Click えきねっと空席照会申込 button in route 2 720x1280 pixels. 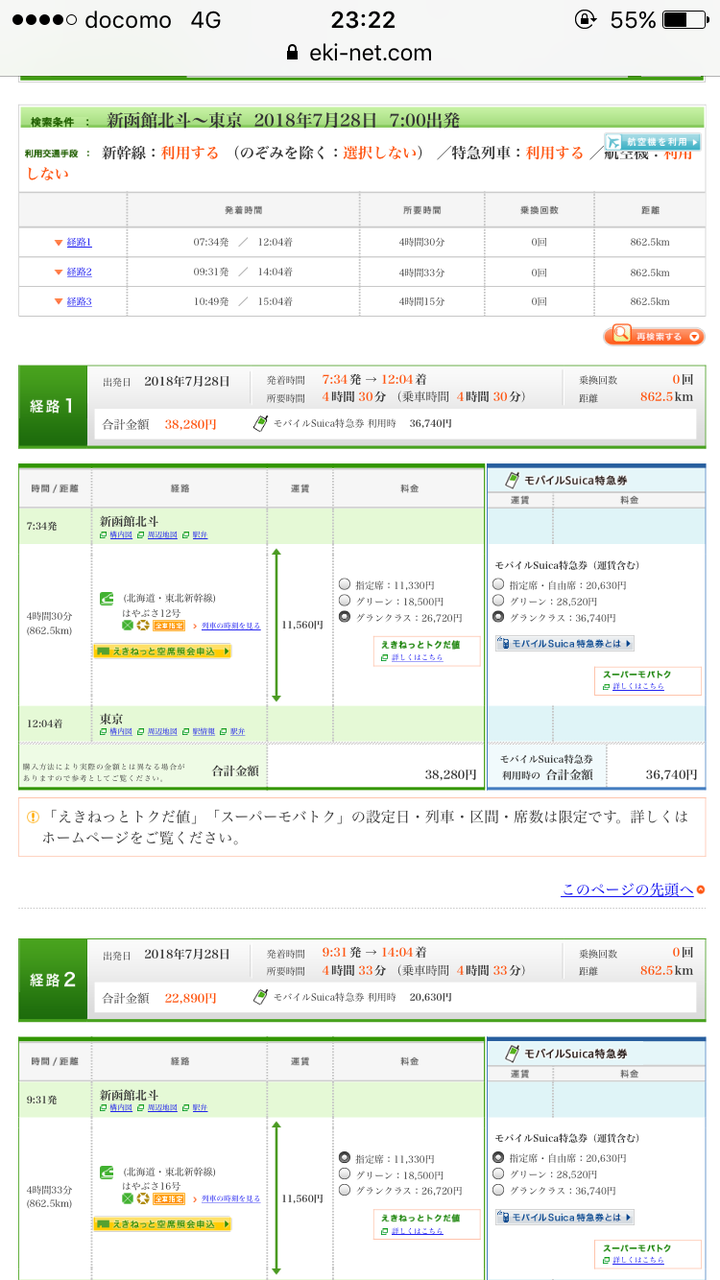tap(163, 1224)
